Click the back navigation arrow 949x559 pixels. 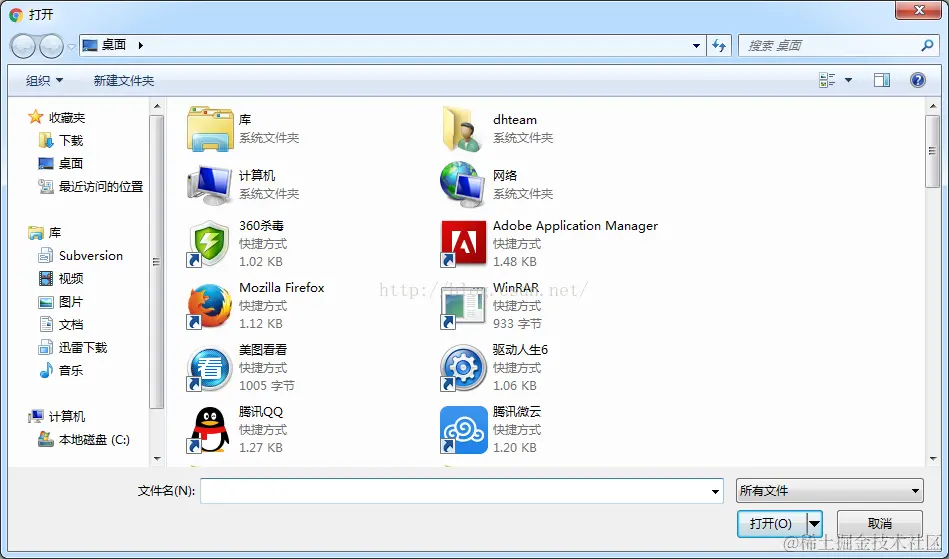pos(24,46)
